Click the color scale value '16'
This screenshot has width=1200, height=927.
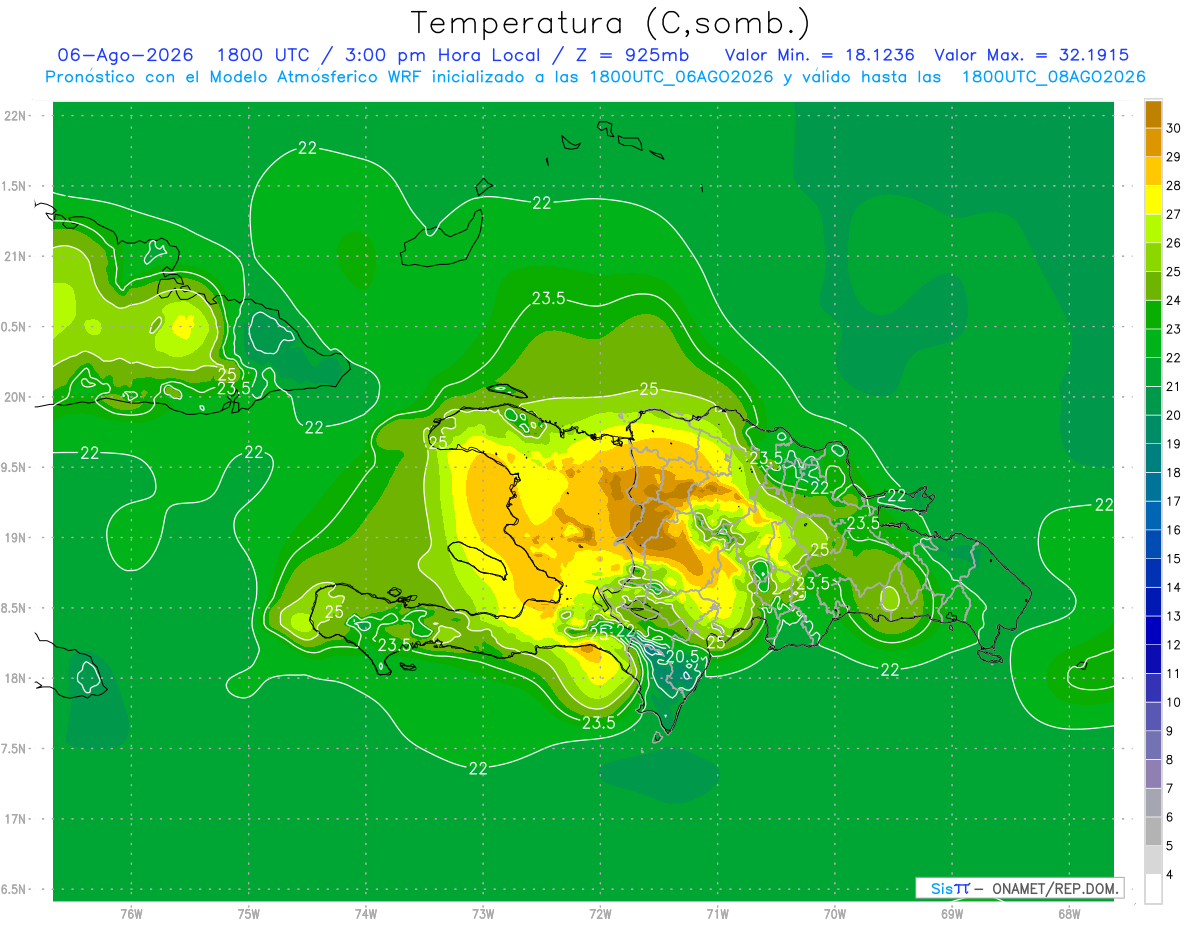click(x=1175, y=530)
